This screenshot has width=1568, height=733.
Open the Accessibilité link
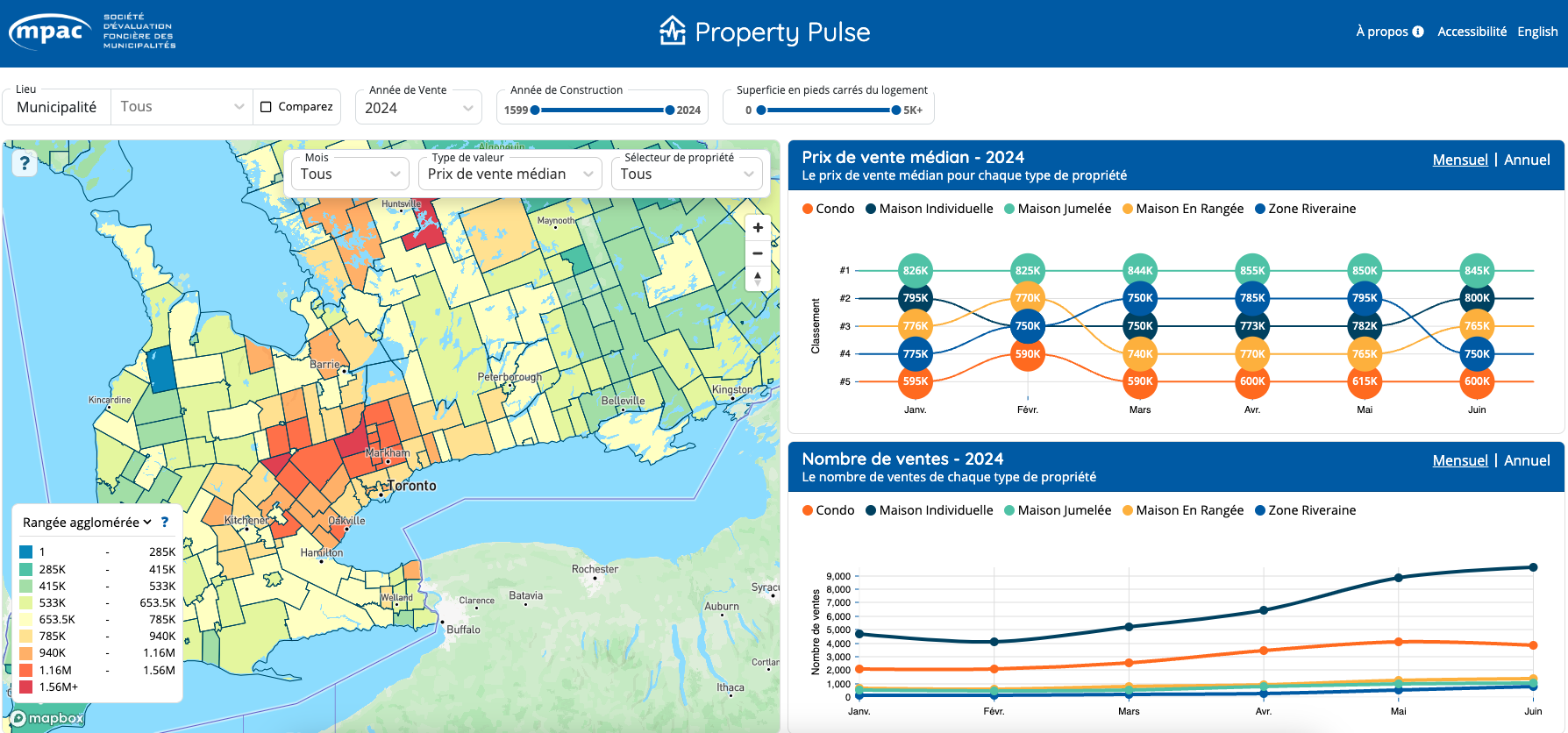pos(1472,32)
